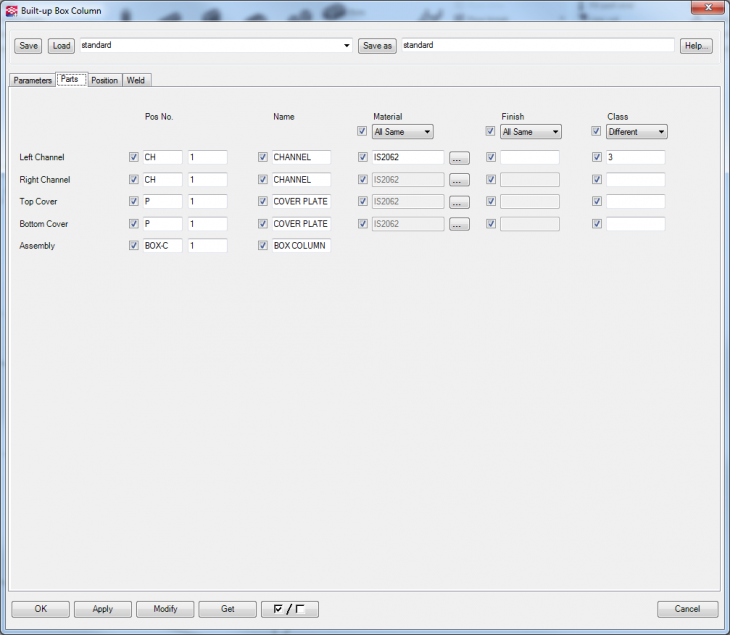Image resolution: width=730 pixels, height=635 pixels.
Task: Click the checkbox toggle all button
Action: pos(287,609)
